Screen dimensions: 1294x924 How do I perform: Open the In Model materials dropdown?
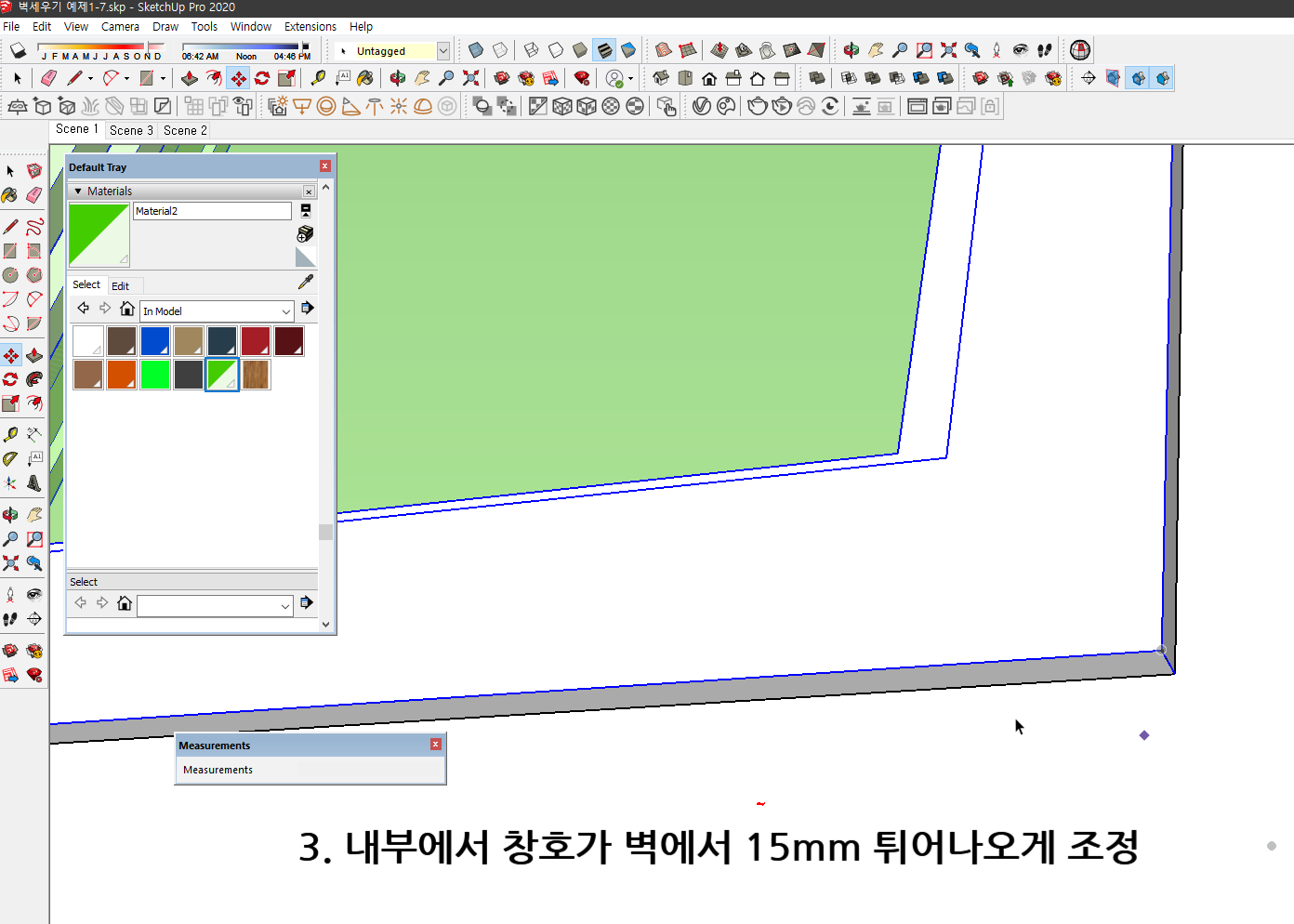(216, 310)
